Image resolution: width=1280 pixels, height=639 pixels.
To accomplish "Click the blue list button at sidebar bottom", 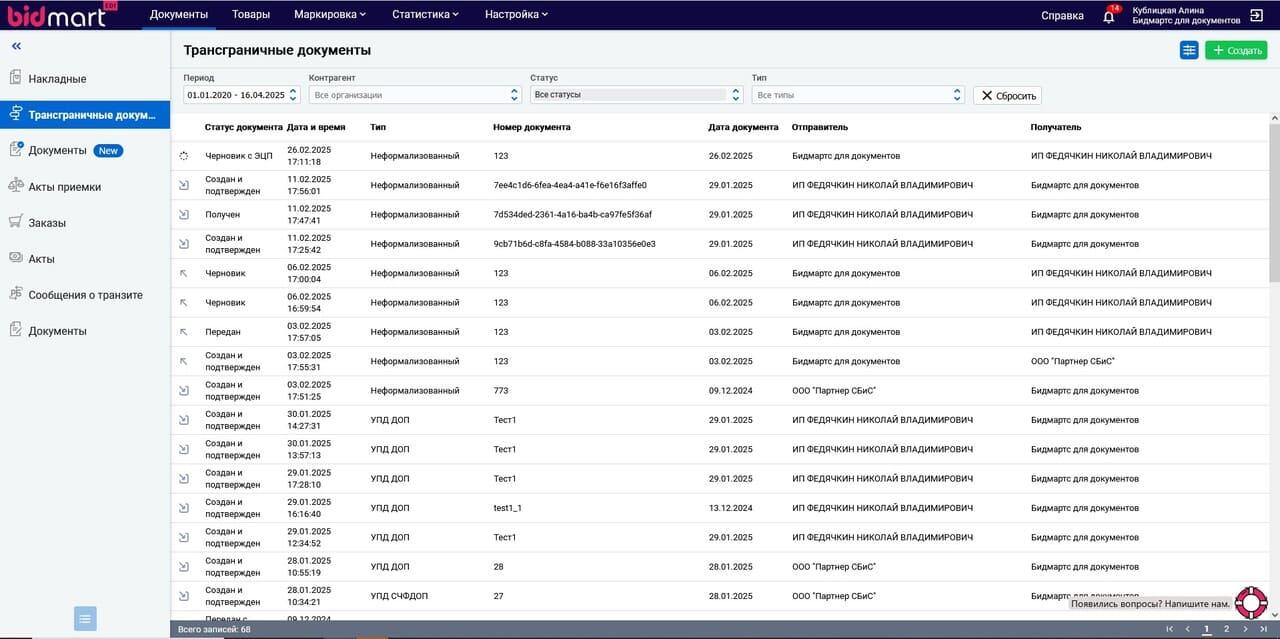I will click(x=85, y=619).
